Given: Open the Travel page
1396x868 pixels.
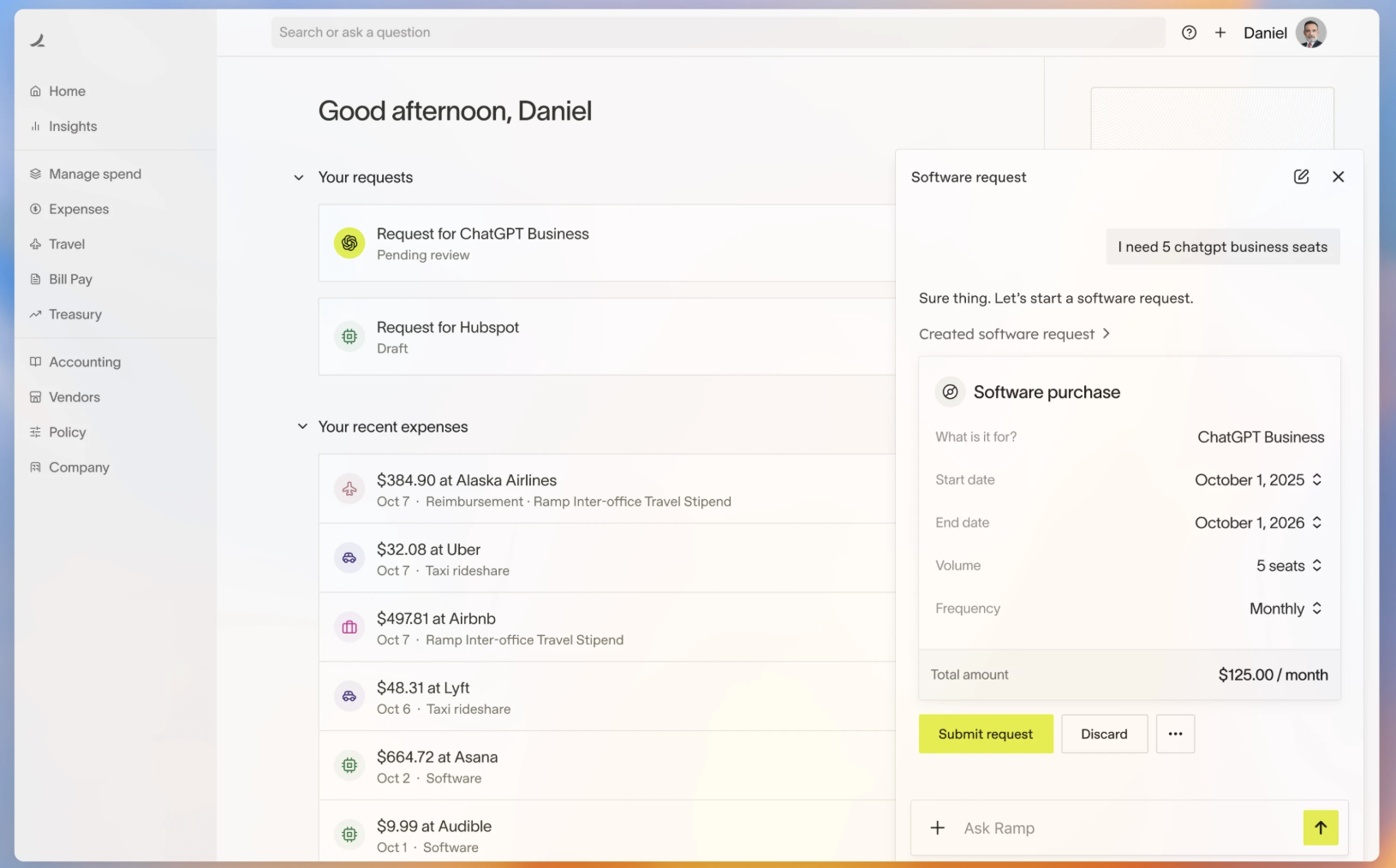Looking at the screenshot, I should pyautogui.click(x=57, y=245).
